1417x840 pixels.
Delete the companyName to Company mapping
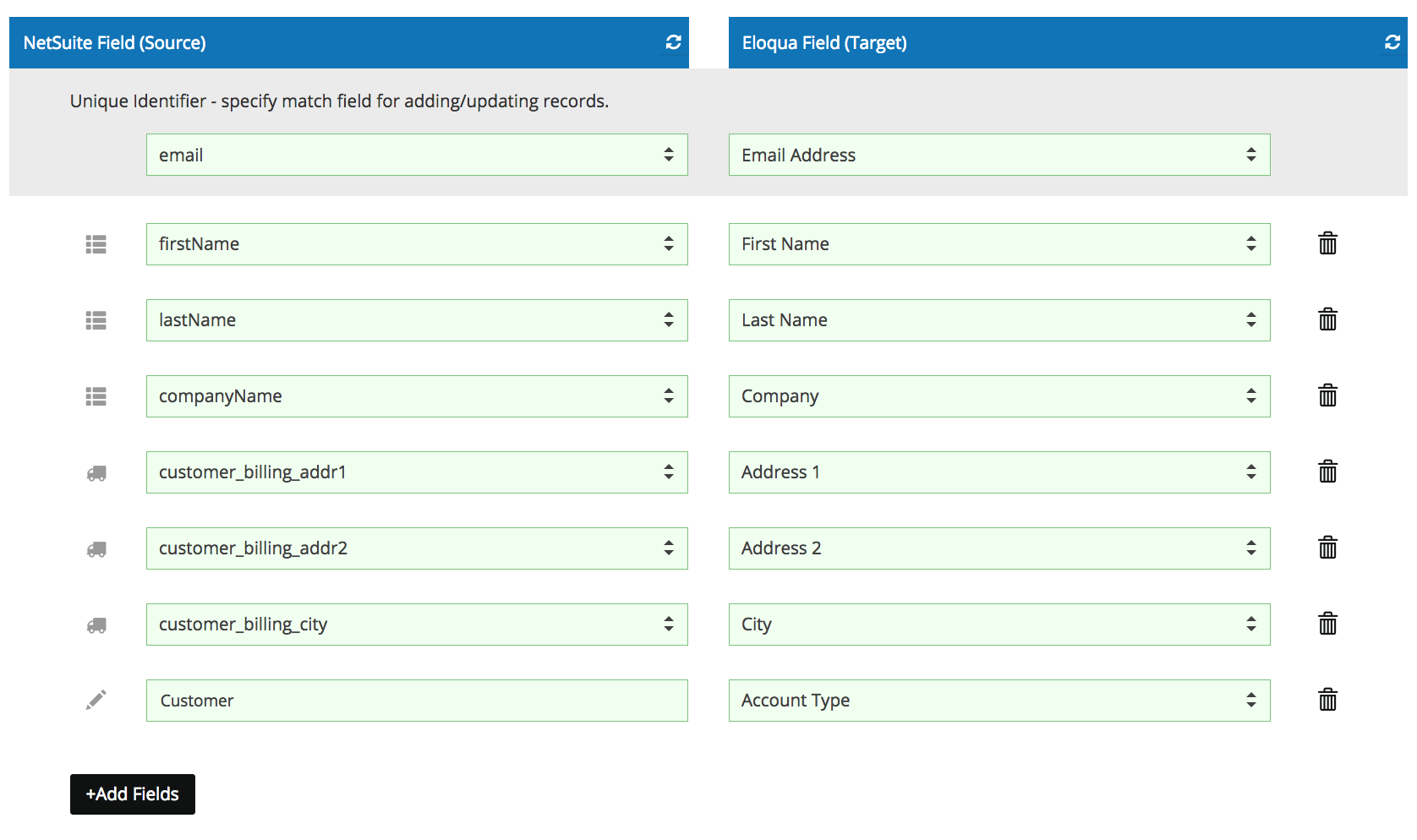tap(1327, 395)
